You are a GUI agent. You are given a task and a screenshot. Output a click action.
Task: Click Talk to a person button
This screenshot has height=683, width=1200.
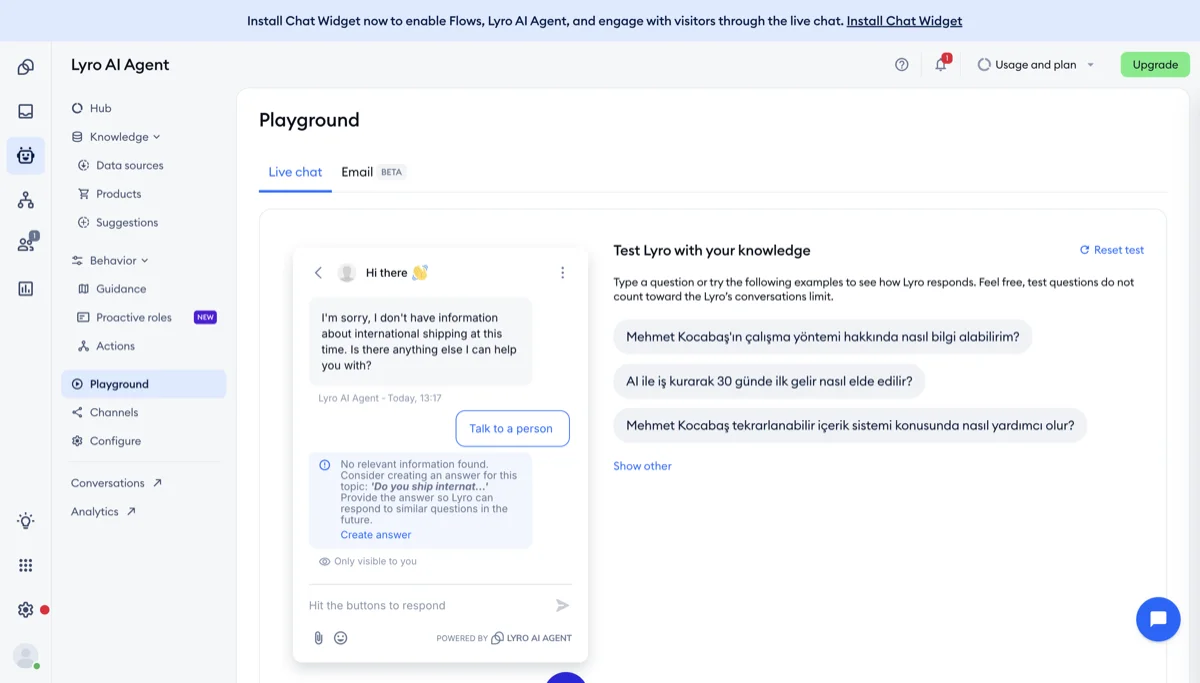click(512, 429)
